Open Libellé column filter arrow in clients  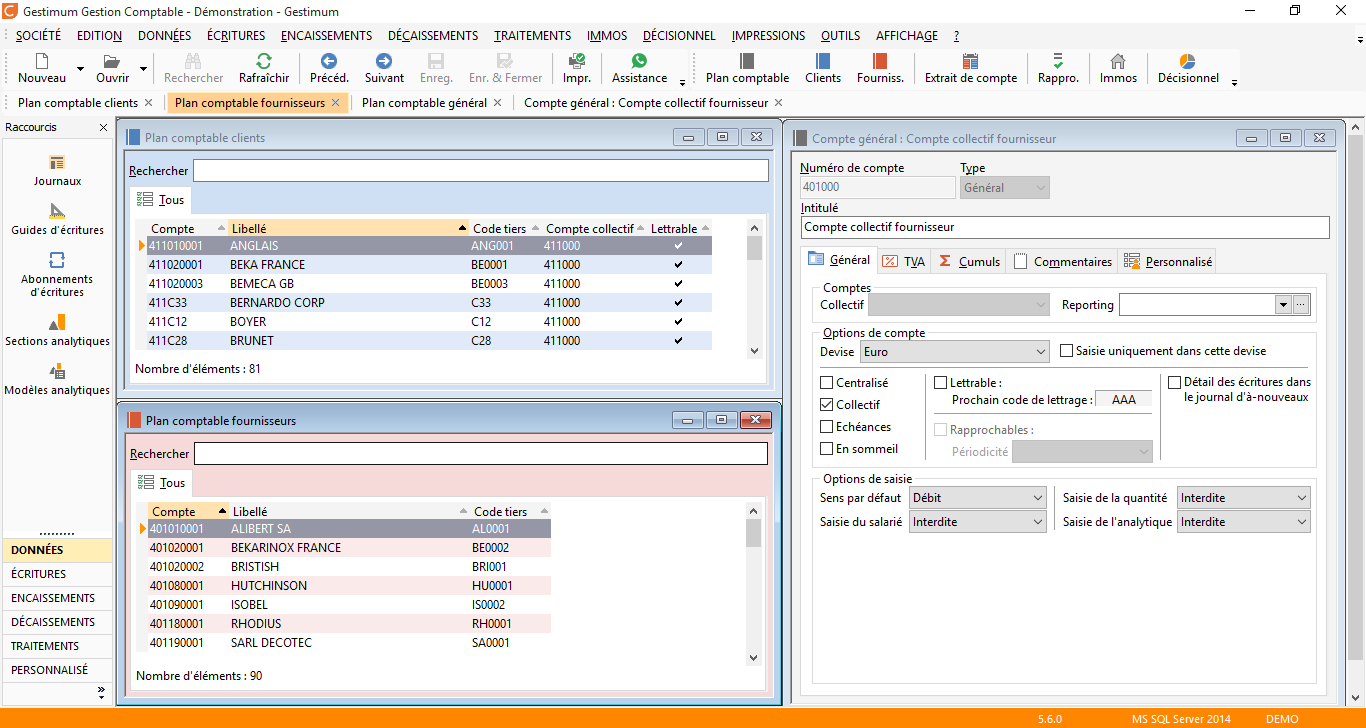[462, 229]
